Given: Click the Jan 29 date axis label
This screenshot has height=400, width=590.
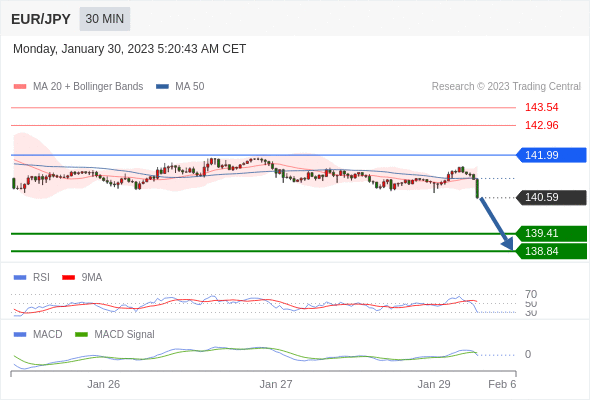Looking at the screenshot, I should point(434,384).
